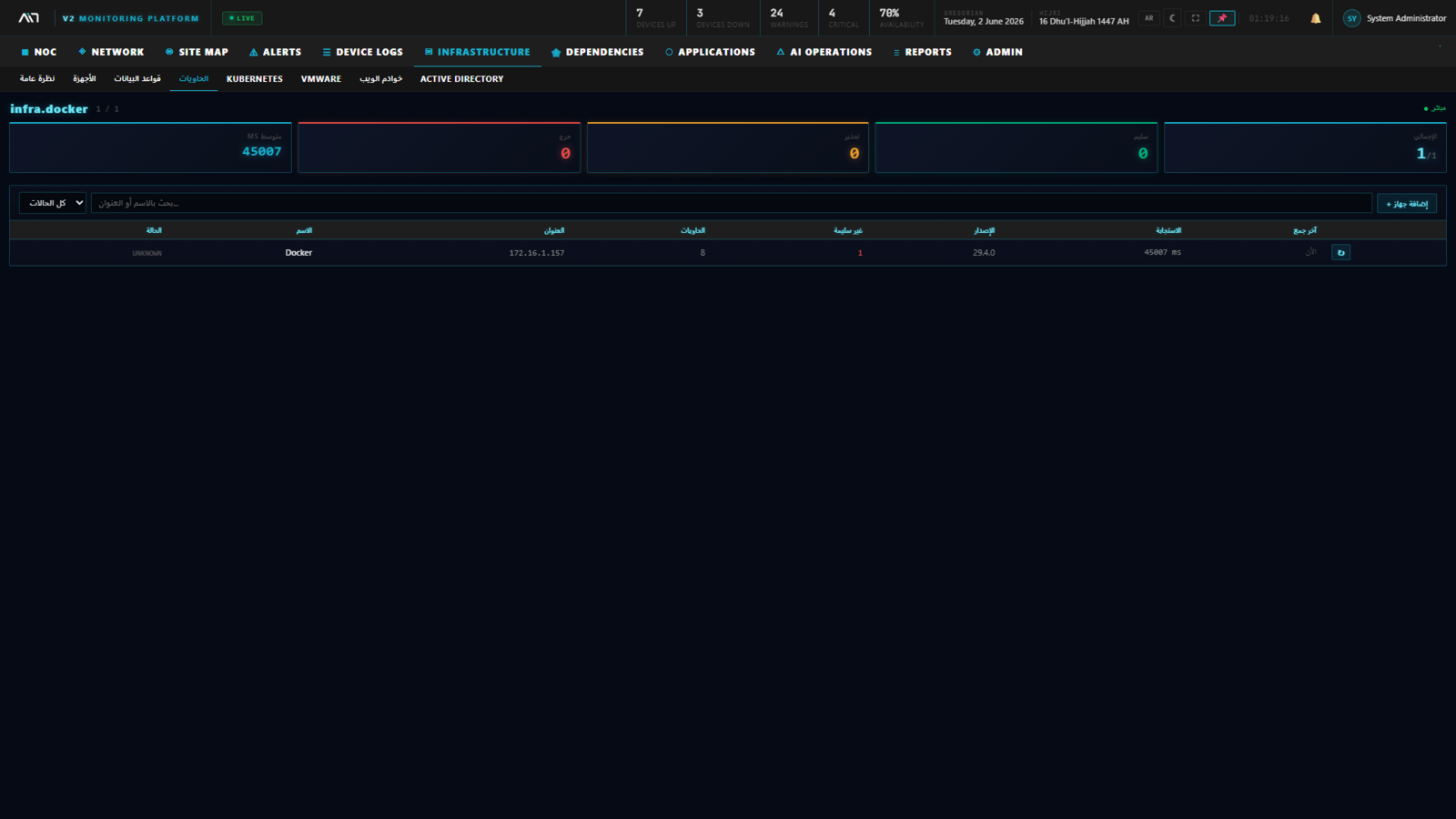Image resolution: width=1456 pixels, height=819 pixels.
Task: Open Dependencies page
Action: pyautogui.click(x=597, y=52)
